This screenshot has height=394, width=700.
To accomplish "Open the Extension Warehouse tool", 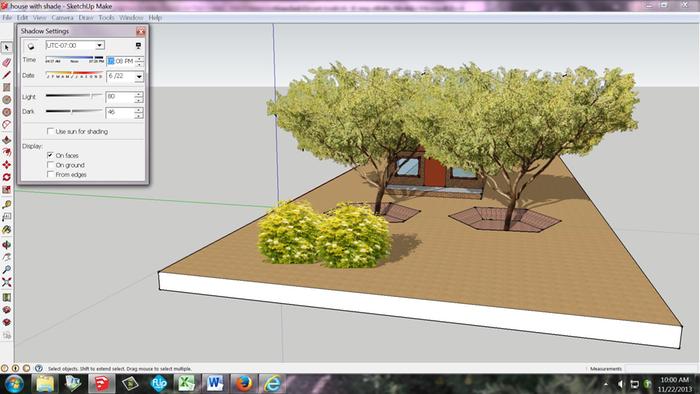I will (6, 322).
